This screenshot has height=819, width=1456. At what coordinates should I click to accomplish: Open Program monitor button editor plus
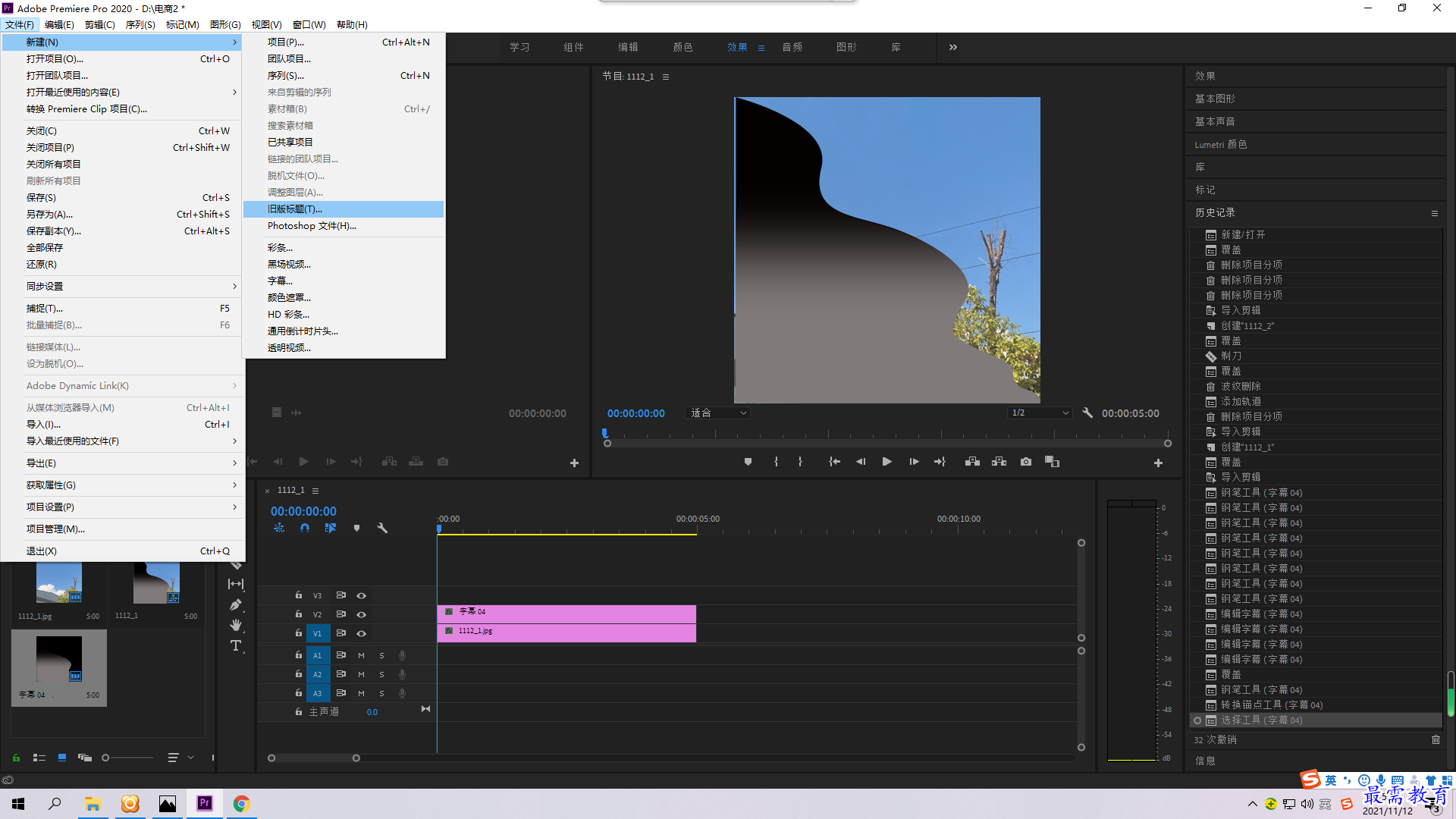click(x=1158, y=463)
